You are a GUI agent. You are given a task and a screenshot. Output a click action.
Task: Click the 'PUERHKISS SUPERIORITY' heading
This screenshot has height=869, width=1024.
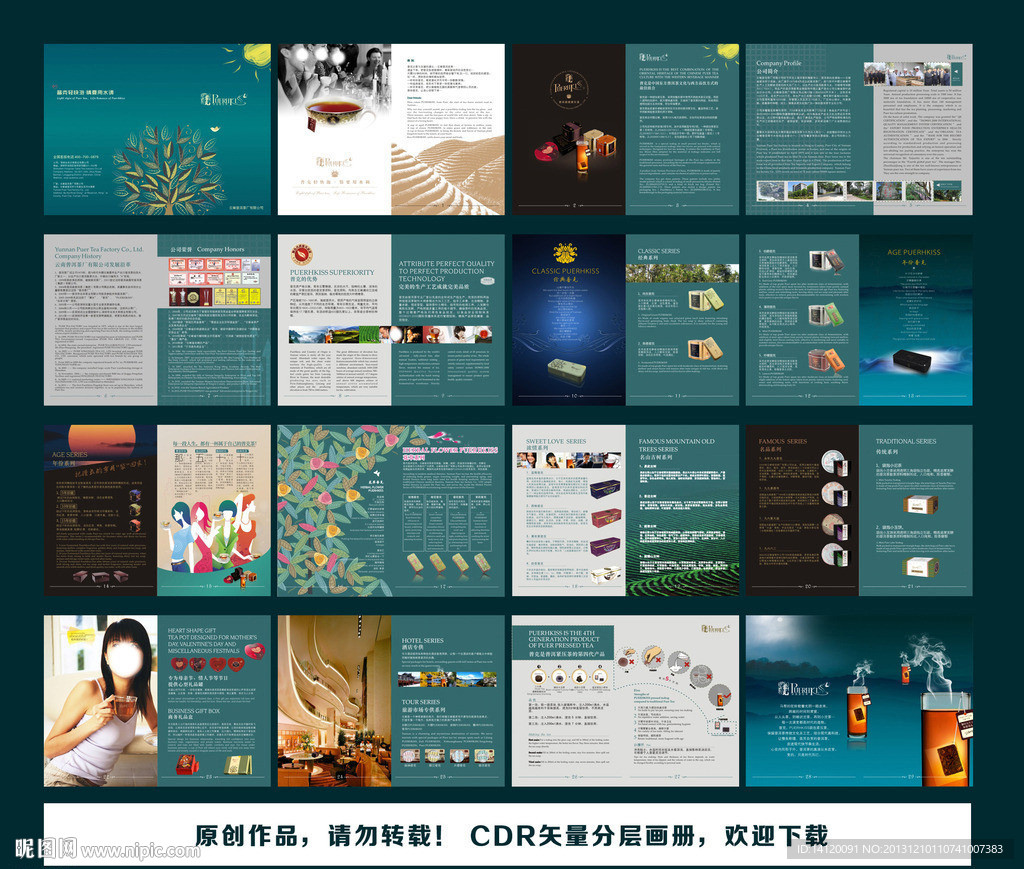332,272
